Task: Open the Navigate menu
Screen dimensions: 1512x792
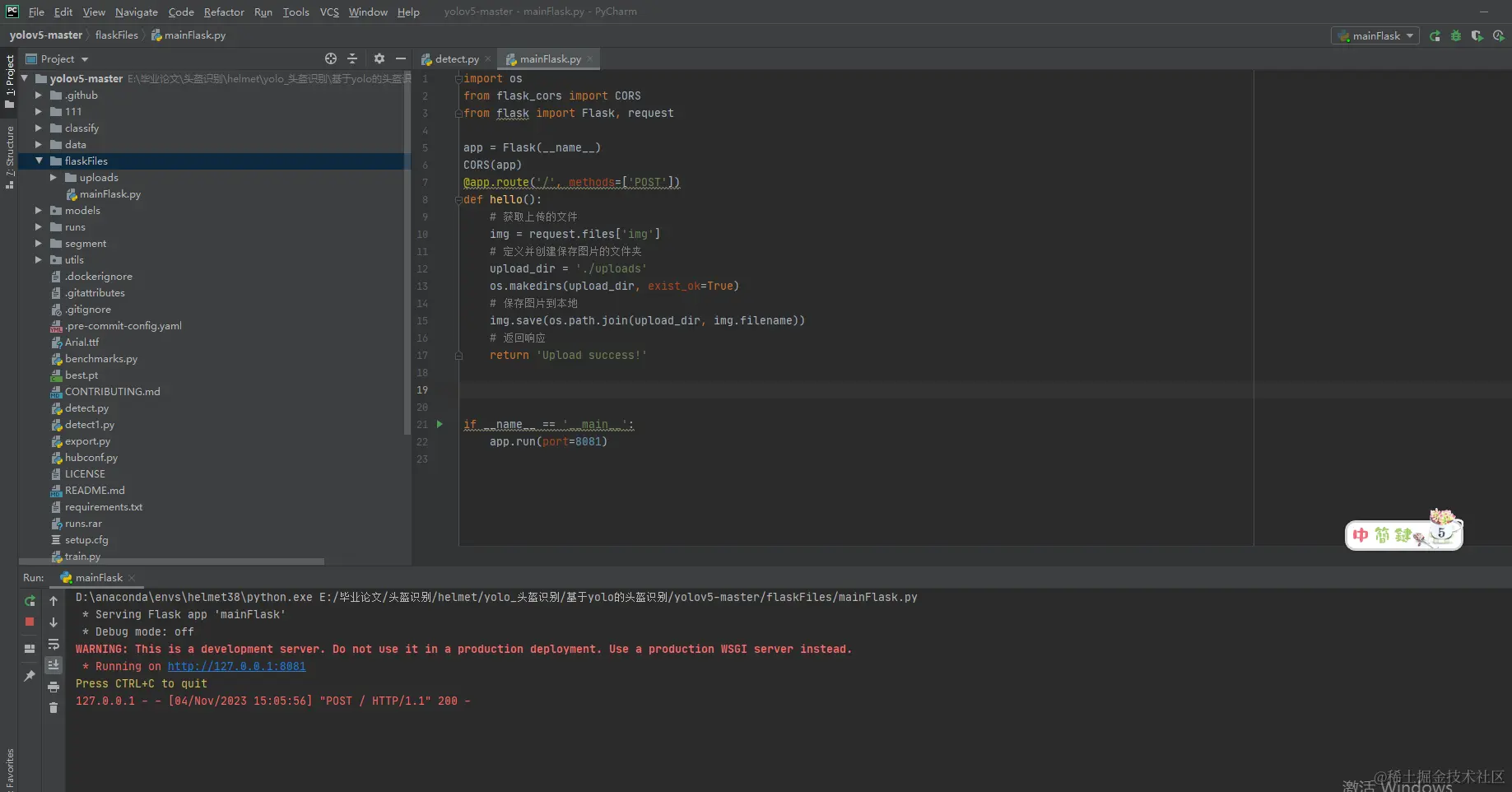Action: point(137,12)
